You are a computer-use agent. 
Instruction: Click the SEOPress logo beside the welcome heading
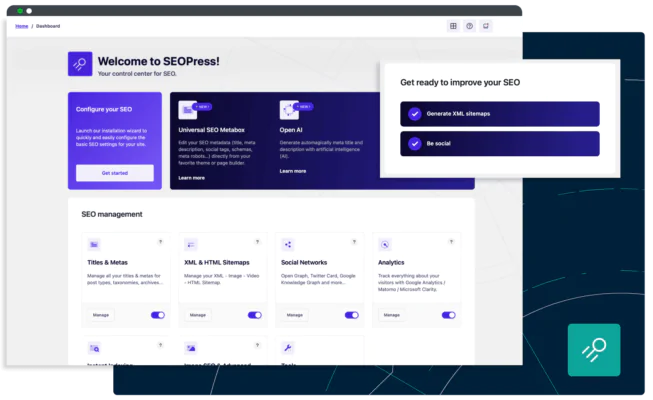80,64
